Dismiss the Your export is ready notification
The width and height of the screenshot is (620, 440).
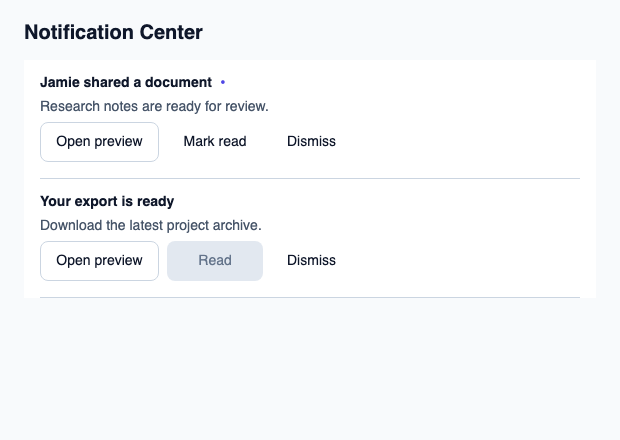(x=311, y=261)
